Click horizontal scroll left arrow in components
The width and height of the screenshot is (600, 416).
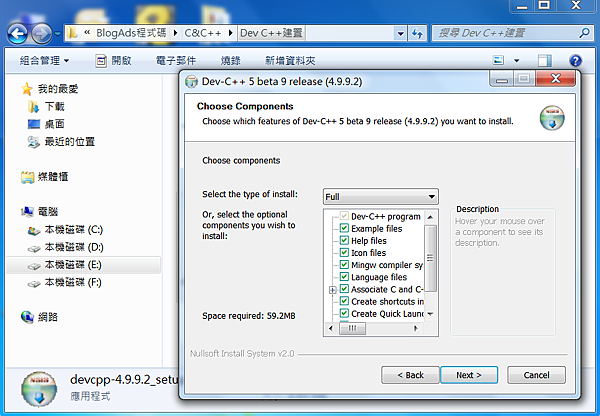pos(331,328)
